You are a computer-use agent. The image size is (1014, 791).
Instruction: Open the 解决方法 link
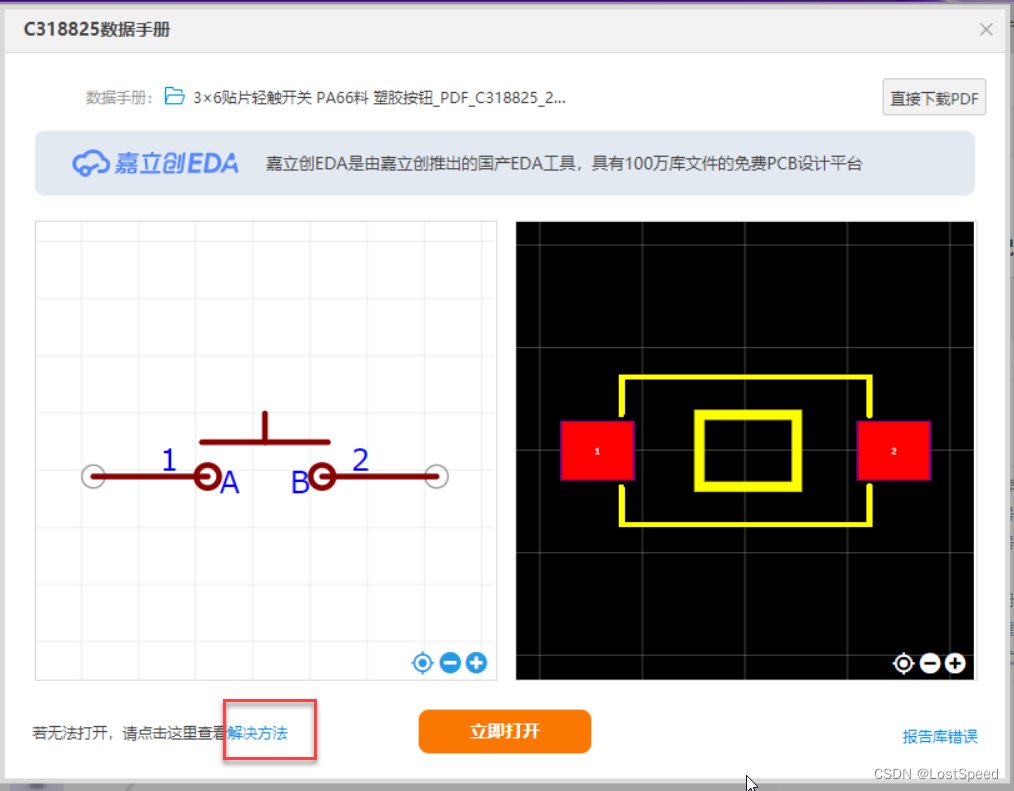(257, 733)
